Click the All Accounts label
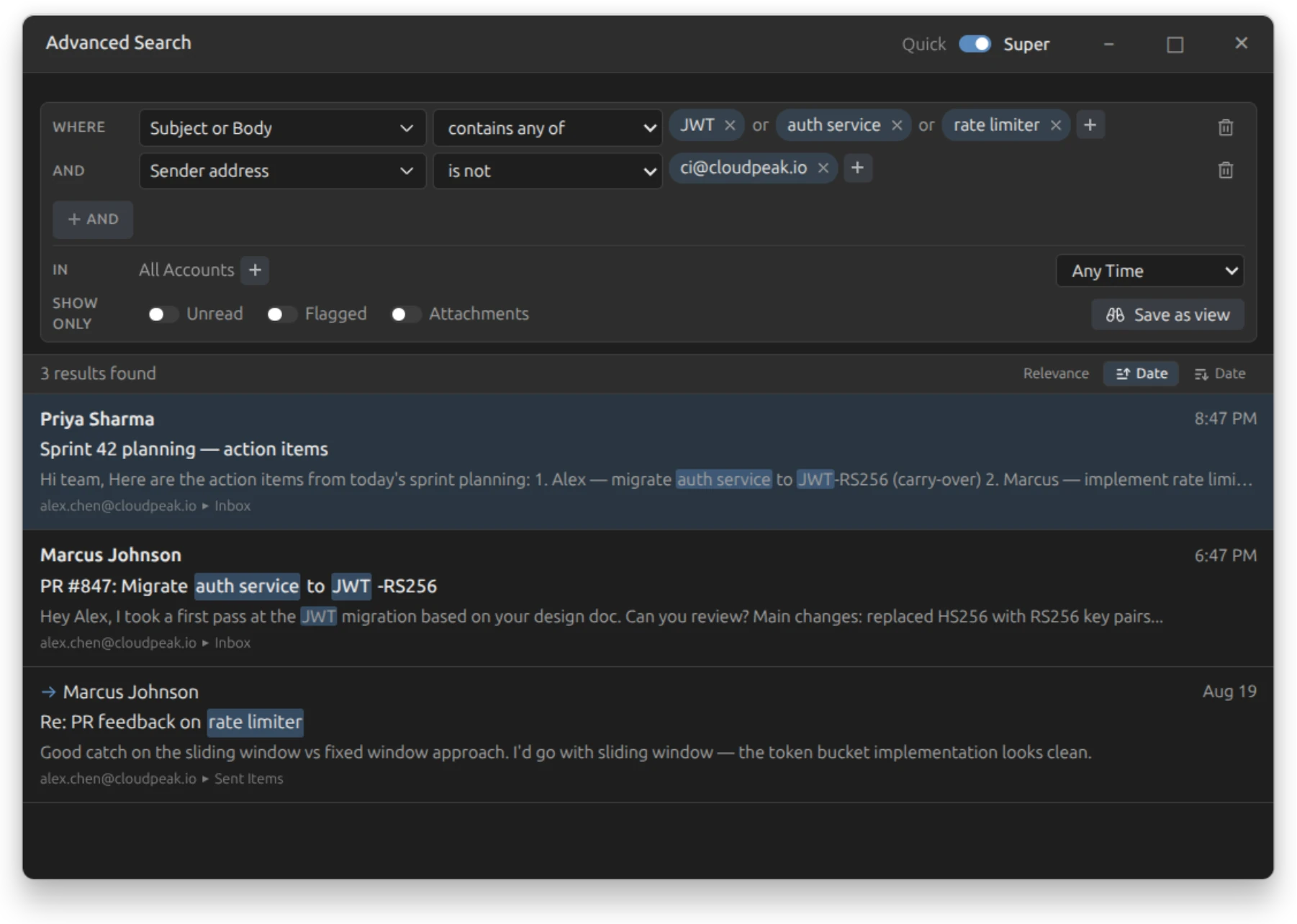 (186, 270)
